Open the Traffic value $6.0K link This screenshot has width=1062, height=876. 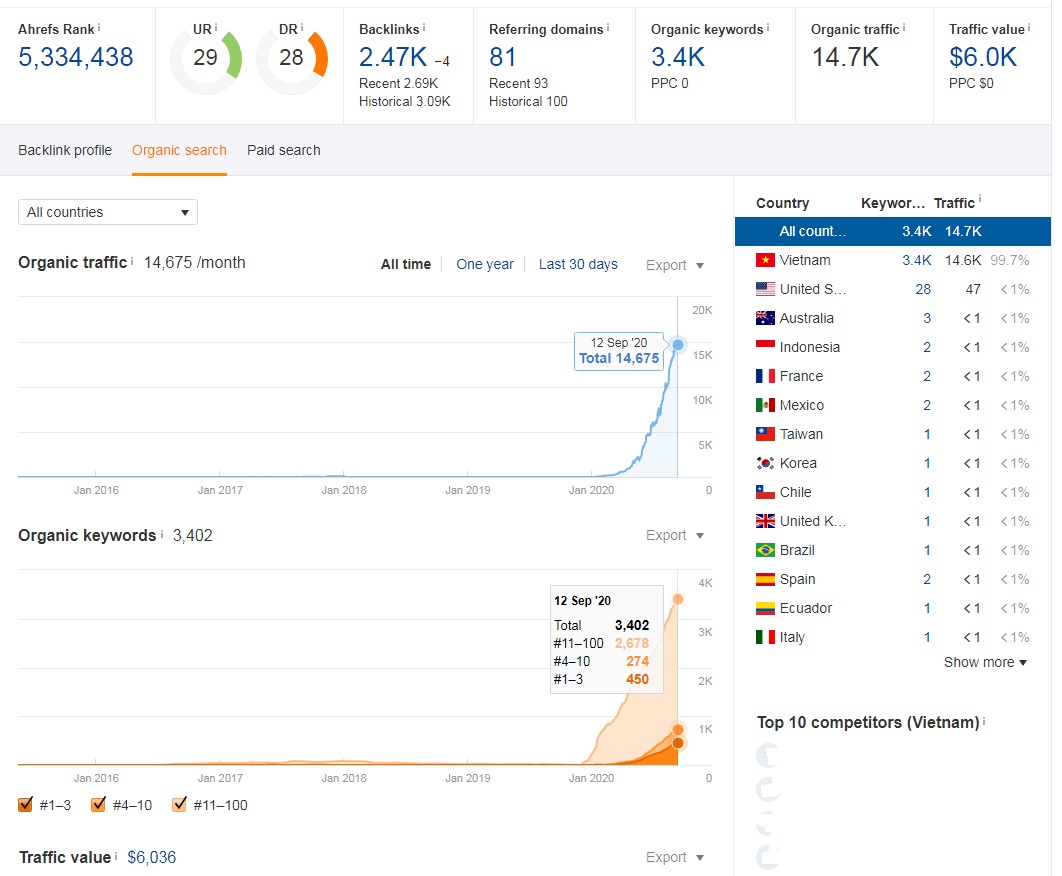click(983, 58)
